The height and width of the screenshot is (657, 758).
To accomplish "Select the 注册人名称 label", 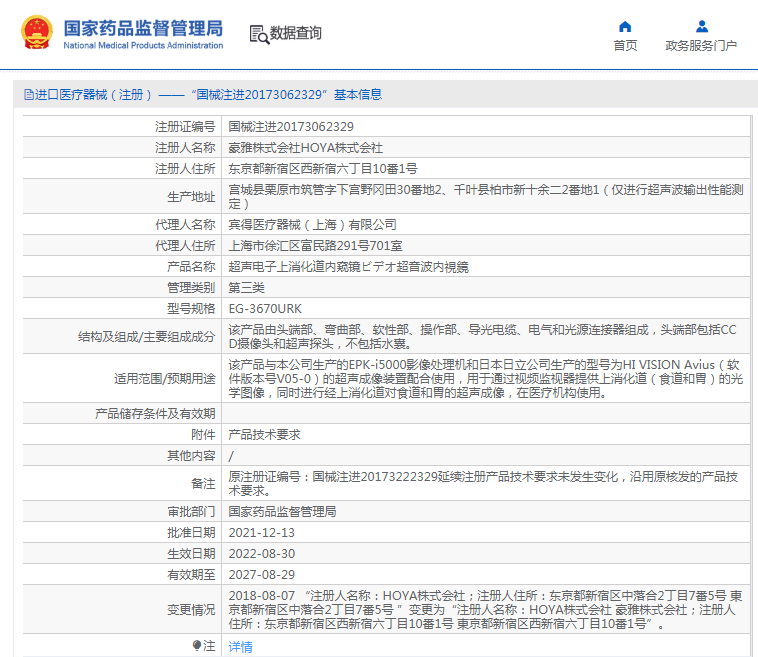I will [x=185, y=148].
